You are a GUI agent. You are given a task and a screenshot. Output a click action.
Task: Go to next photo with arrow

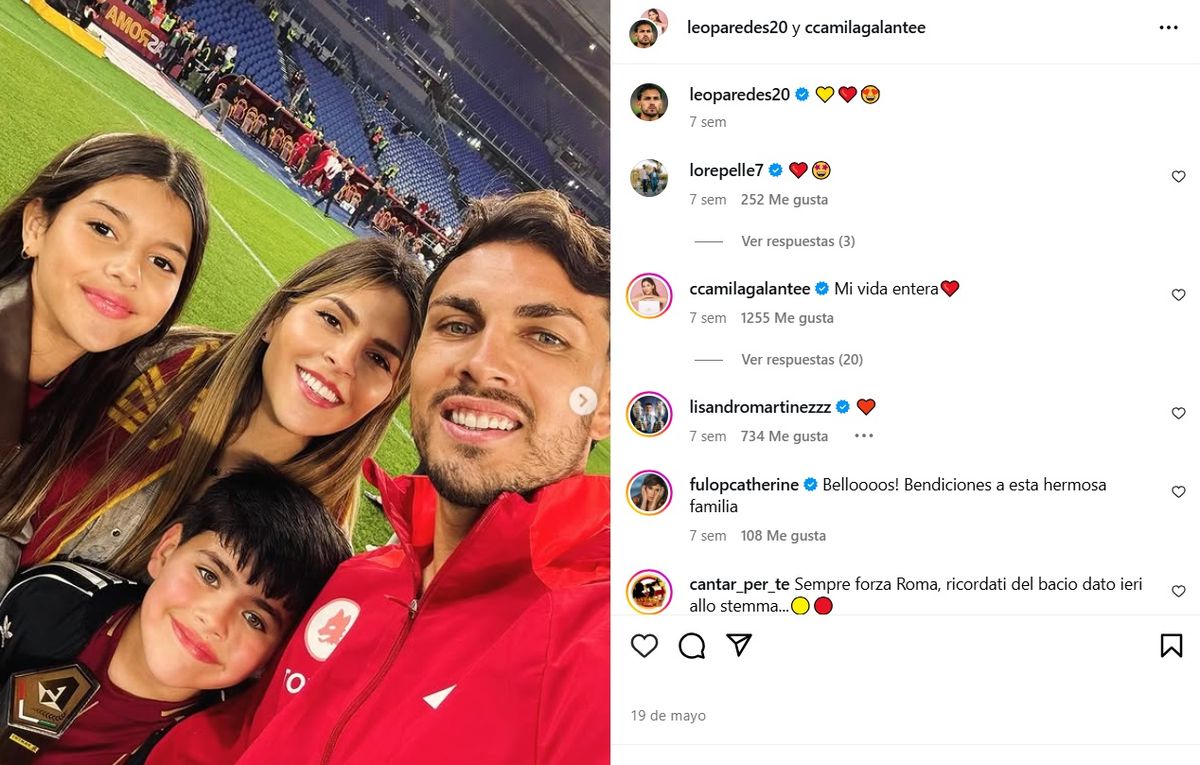tap(583, 401)
